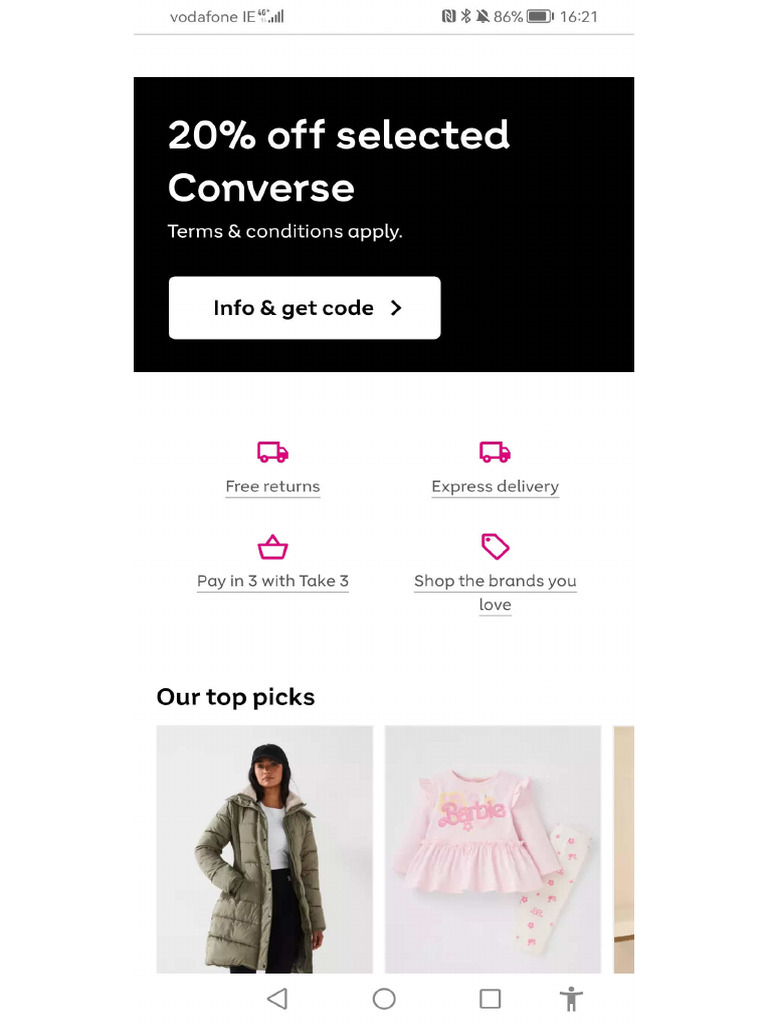The image size is (768, 1024).
Task: Tap the accessibility figure icon in navigation bar
Action: click(571, 998)
